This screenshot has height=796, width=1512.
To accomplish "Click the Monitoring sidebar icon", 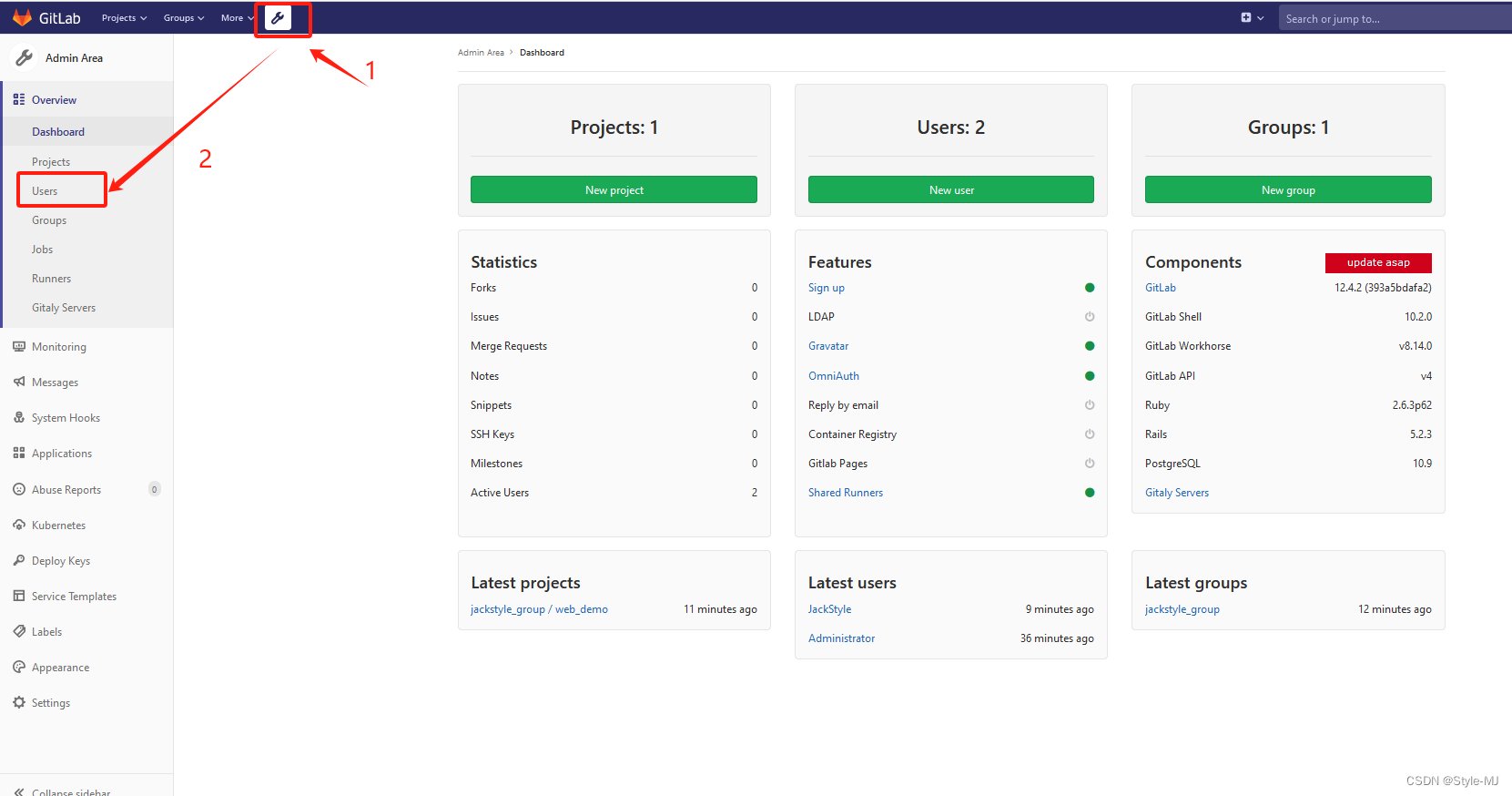I will tap(19, 346).
